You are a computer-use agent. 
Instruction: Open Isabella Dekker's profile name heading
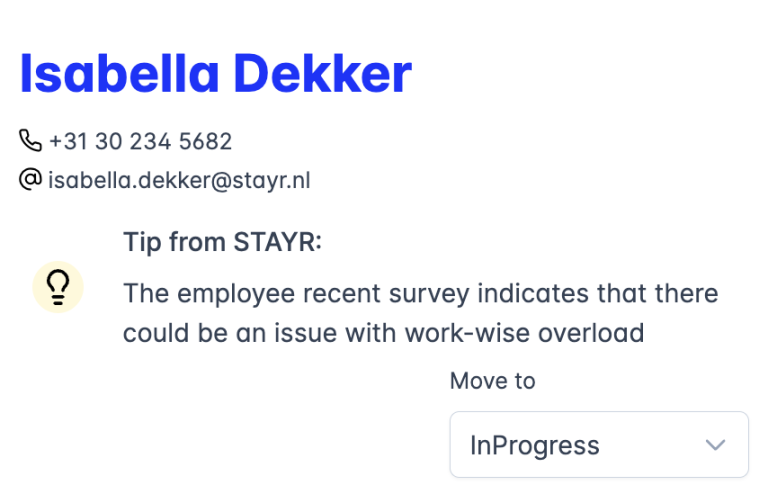pos(216,74)
